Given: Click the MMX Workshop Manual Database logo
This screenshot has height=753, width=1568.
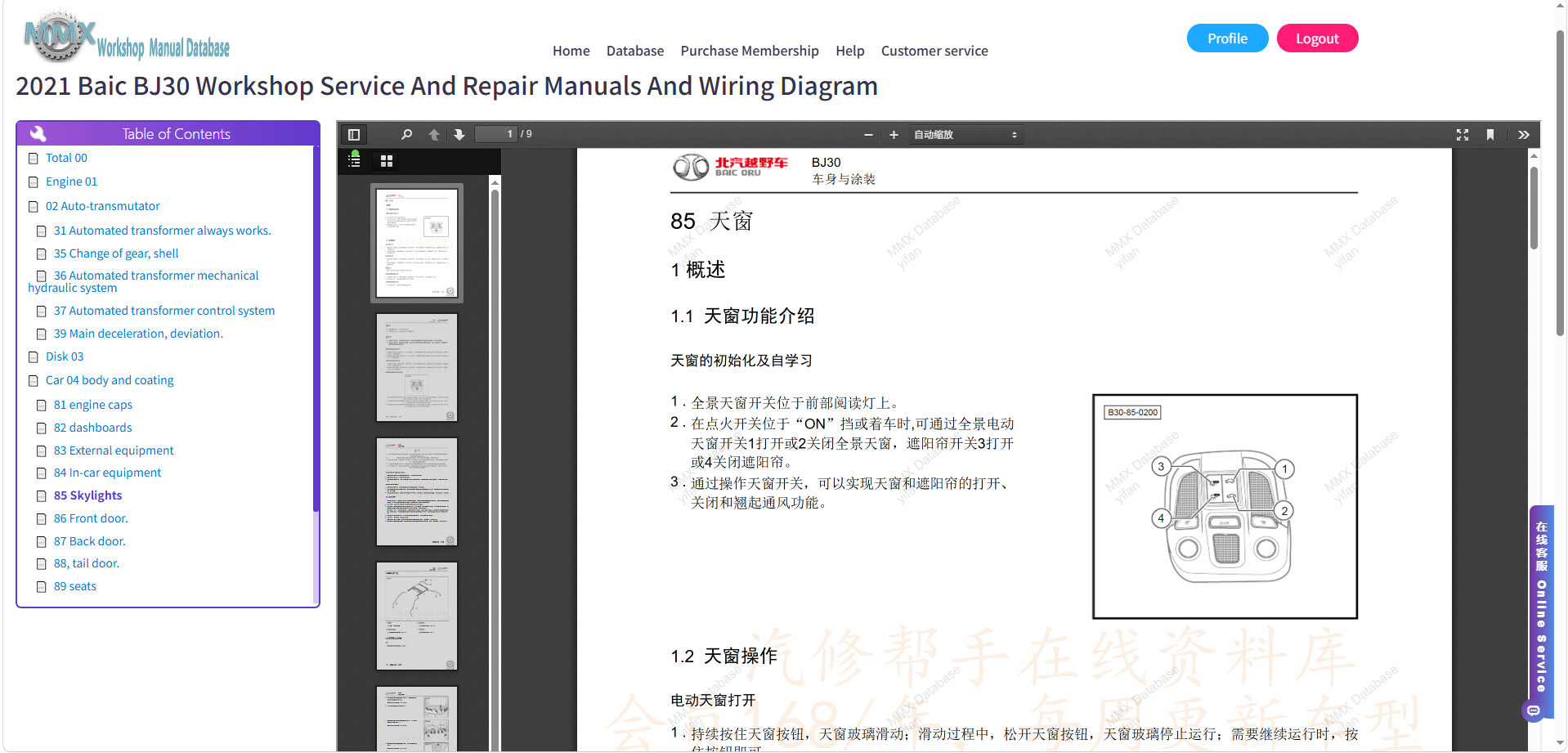Looking at the screenshot, I should pyautogui.click(x=127, y=37).
